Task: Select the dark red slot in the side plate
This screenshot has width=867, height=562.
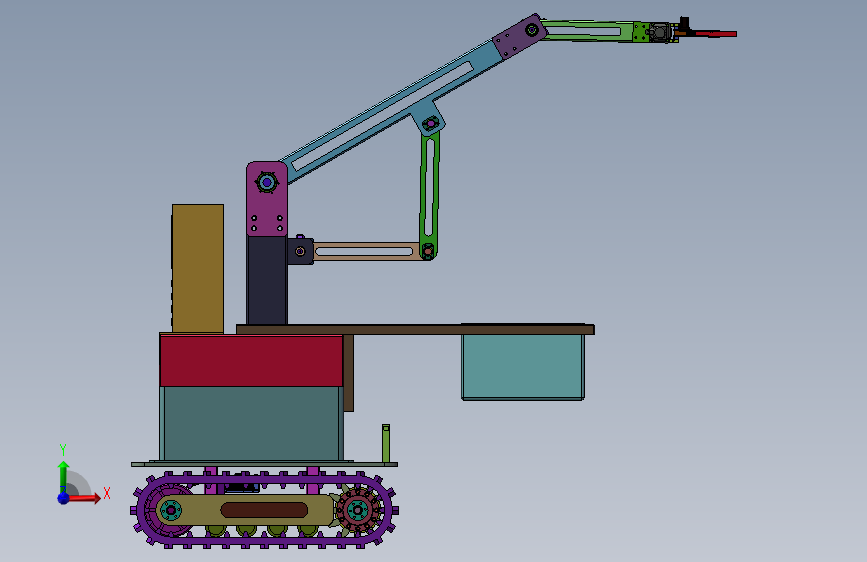Action: tap(264, 510)
